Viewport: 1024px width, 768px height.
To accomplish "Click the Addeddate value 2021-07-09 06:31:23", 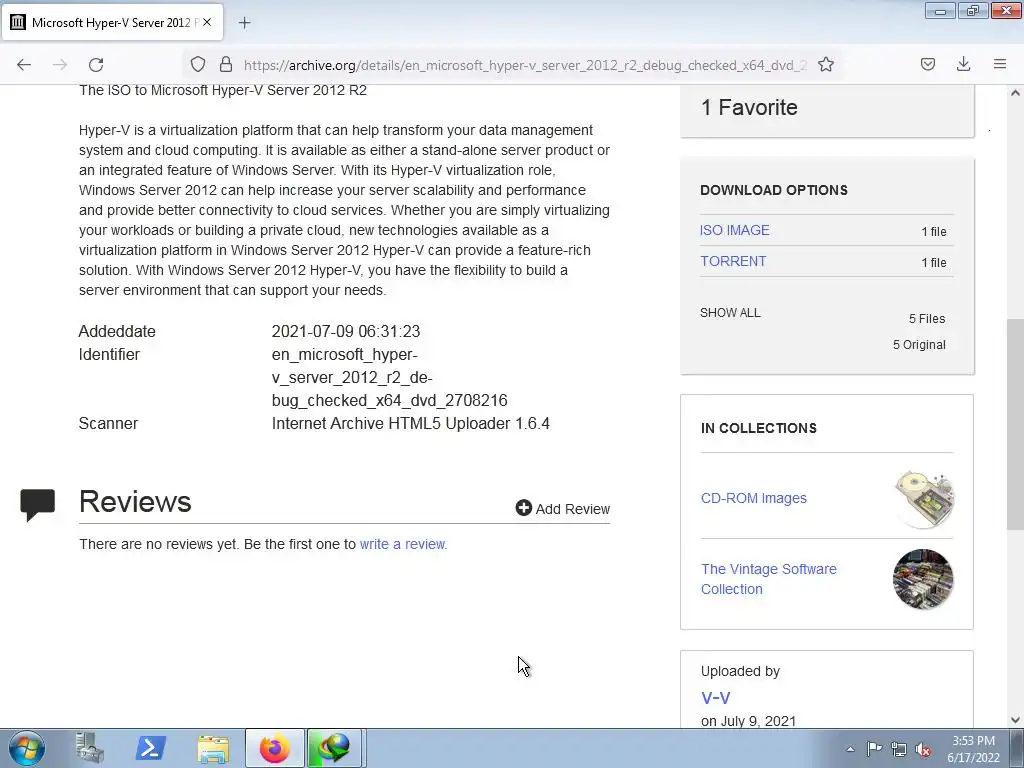I will point(345,331).
